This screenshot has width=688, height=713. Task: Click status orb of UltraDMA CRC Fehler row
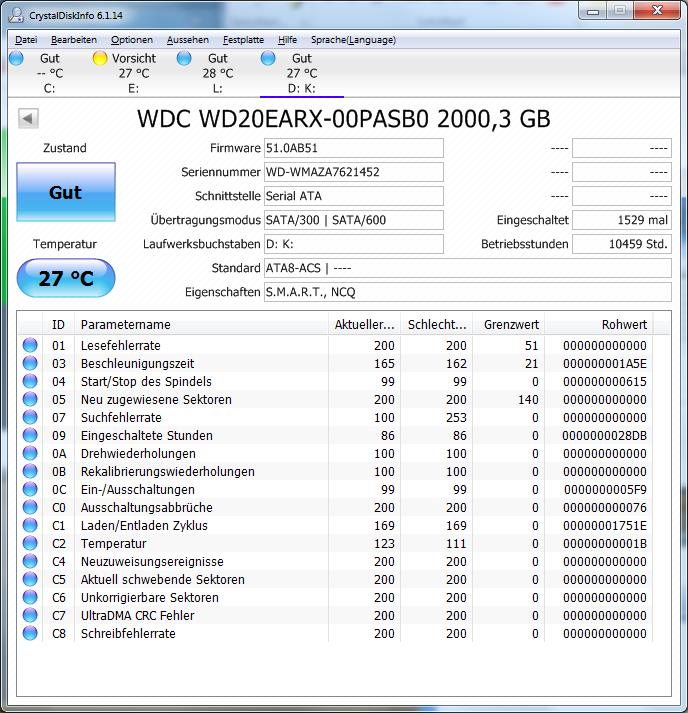point(30,615)
